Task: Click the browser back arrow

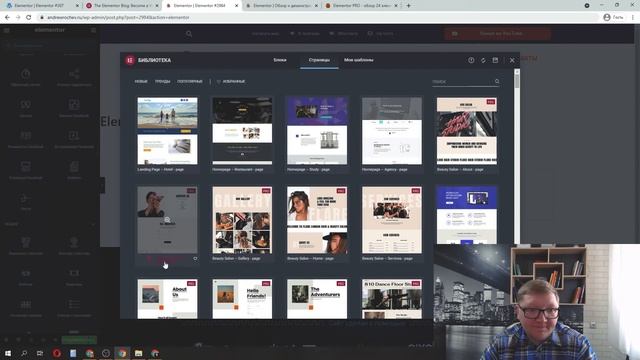Action: [x=7, y=18]
